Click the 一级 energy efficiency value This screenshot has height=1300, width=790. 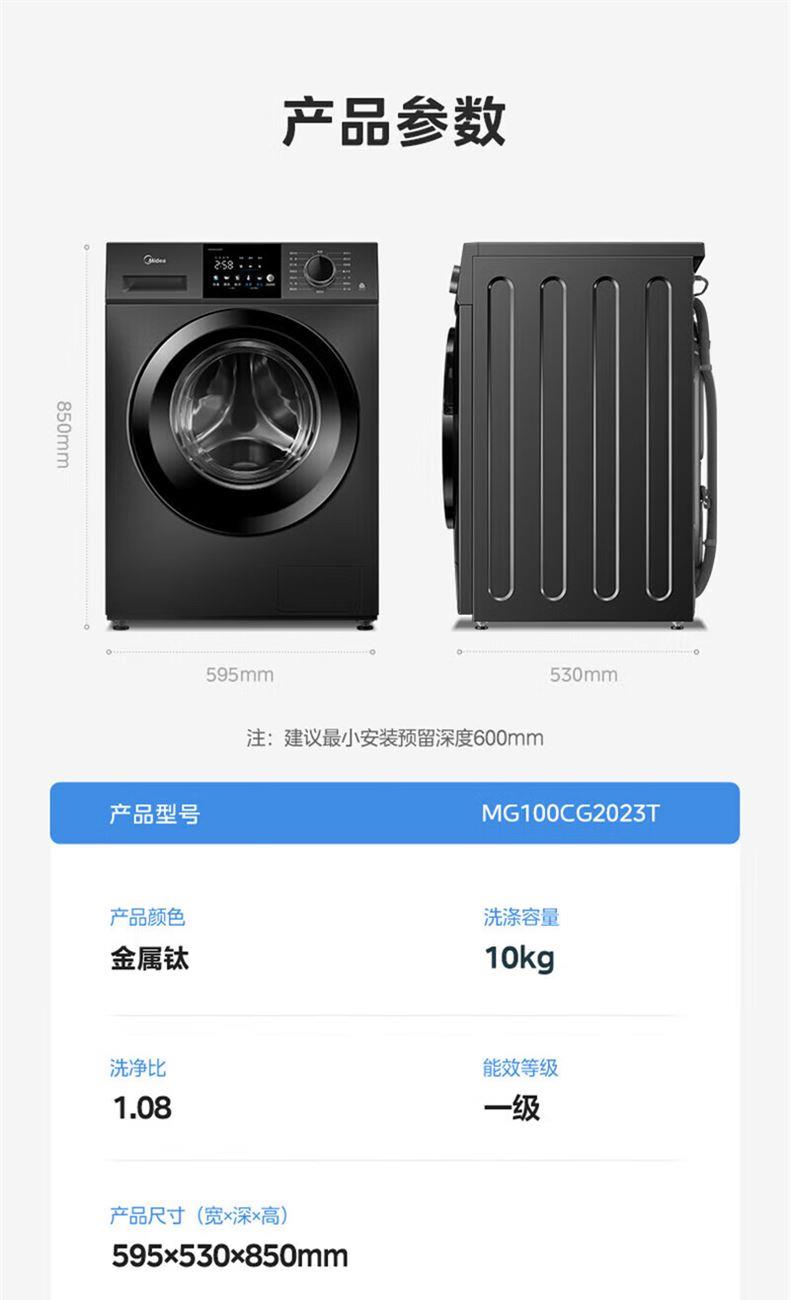pos(511,1108)
